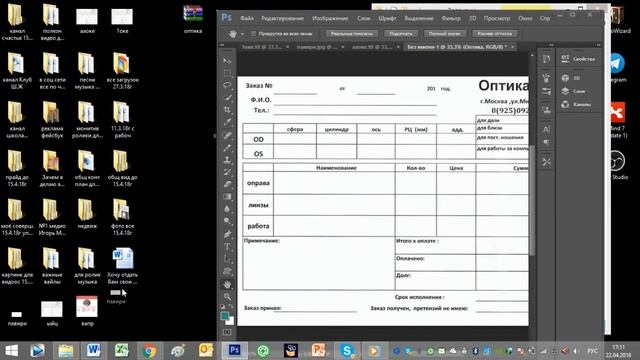Close the Без имени-1 document tab
The height and width of the screenshot is (360, 640).
pos(512,47)
